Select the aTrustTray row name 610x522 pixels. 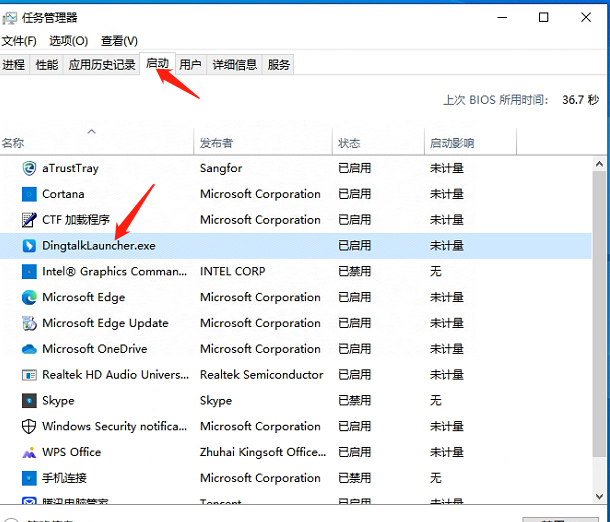[70, 168]
